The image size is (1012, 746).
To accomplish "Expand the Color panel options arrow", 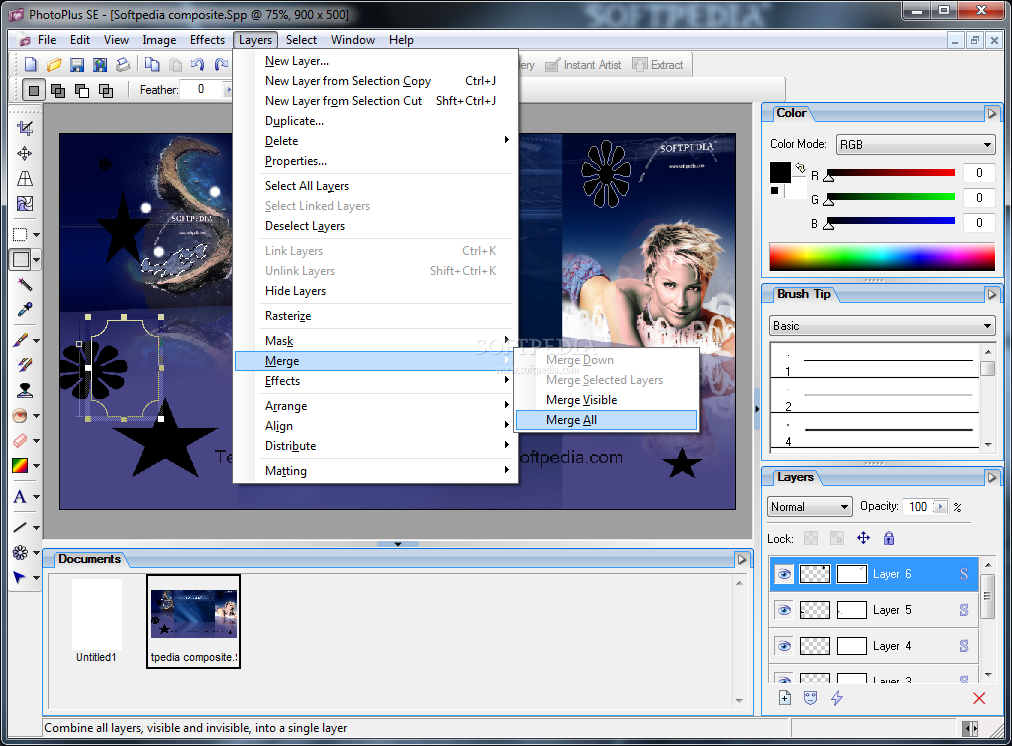I will 992,114.
